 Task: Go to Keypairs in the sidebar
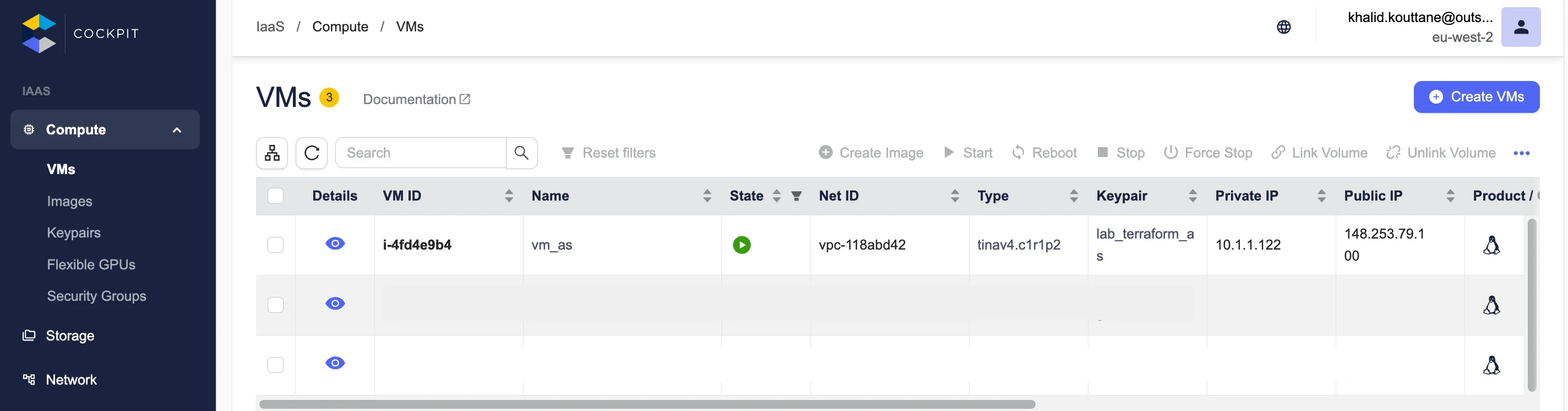pos(74,232)
